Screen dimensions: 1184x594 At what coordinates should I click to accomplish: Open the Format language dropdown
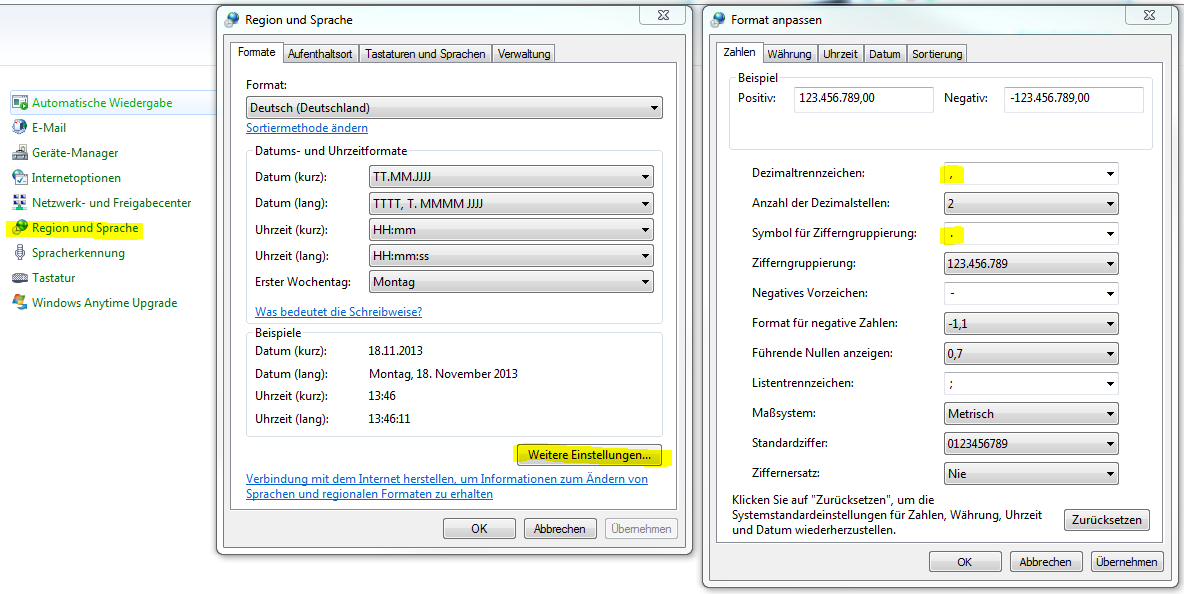[454, 108]
